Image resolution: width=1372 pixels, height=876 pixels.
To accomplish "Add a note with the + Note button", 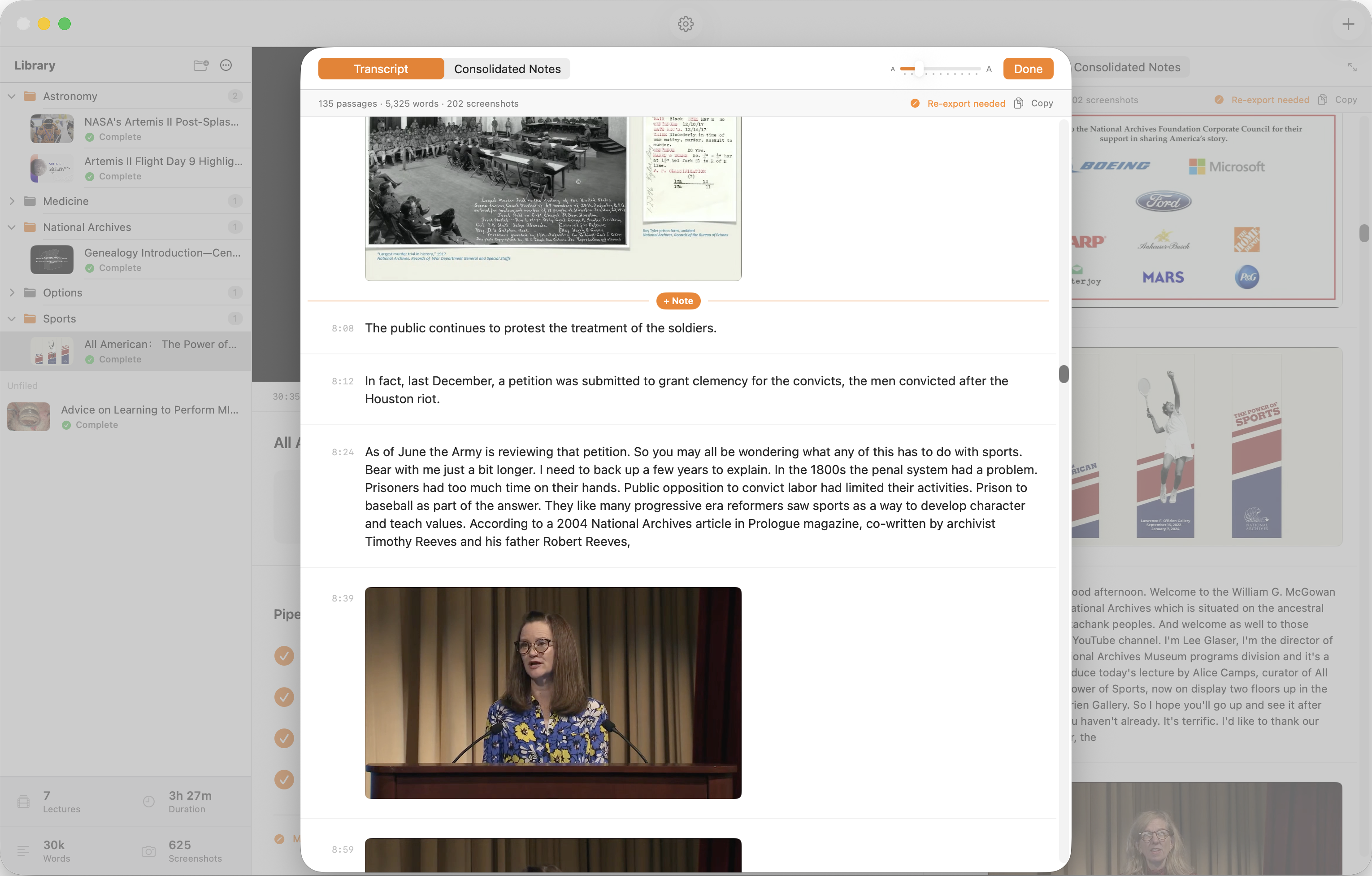I will point(678,301).
